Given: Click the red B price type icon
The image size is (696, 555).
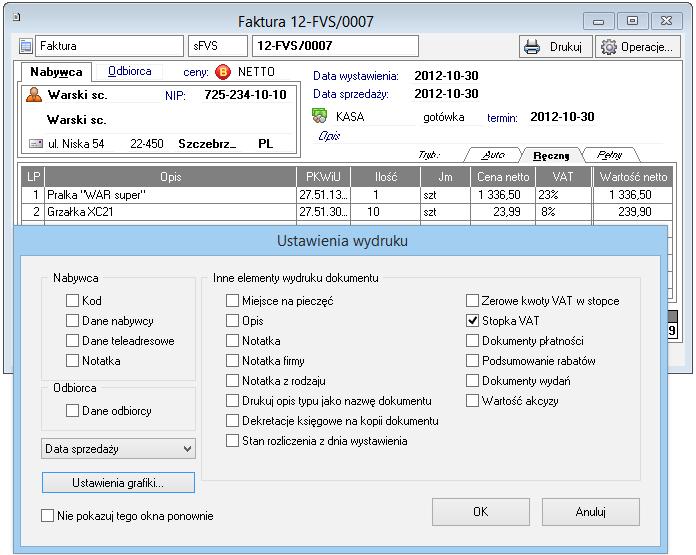Looking at the screenshot, I should pyautogui.click(x=223, y=72).
